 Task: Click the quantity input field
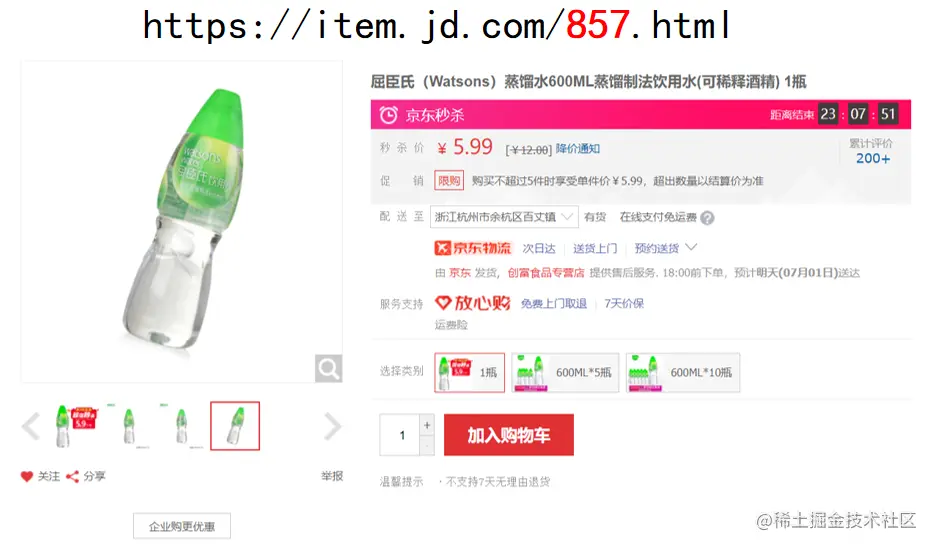click(400, 435)
